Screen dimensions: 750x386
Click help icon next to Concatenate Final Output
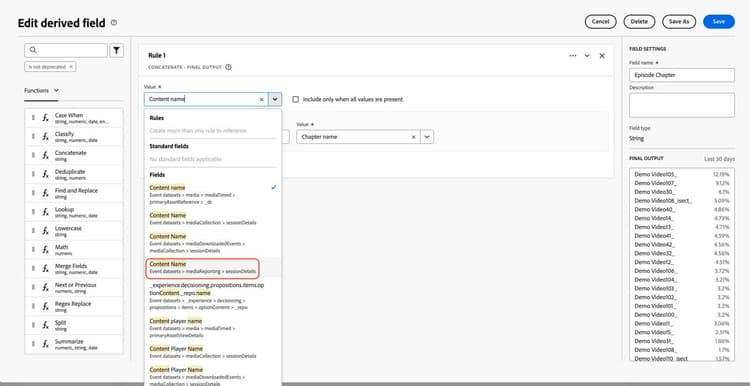click(x=228, y=67)
